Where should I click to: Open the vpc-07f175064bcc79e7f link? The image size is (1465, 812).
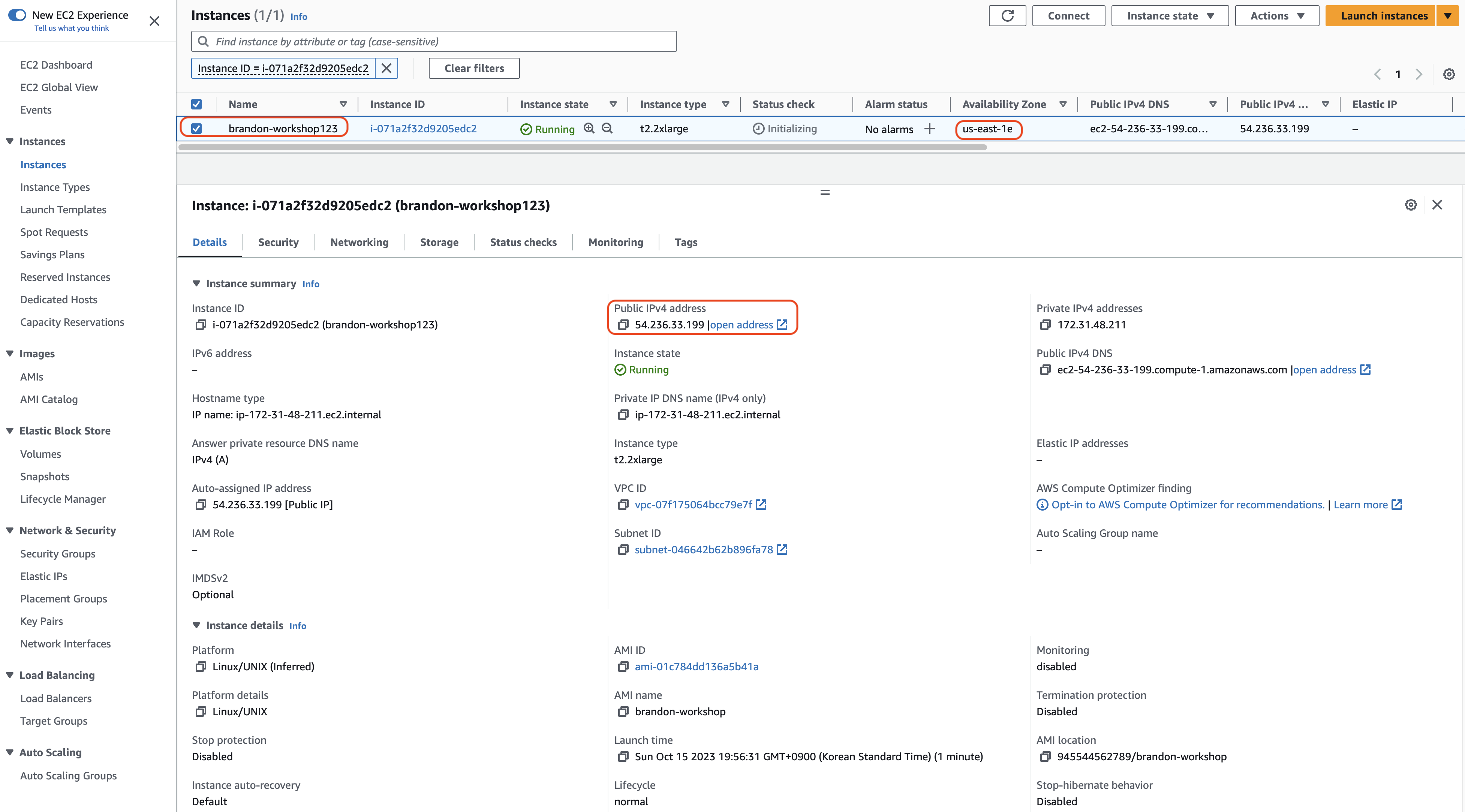693,504
